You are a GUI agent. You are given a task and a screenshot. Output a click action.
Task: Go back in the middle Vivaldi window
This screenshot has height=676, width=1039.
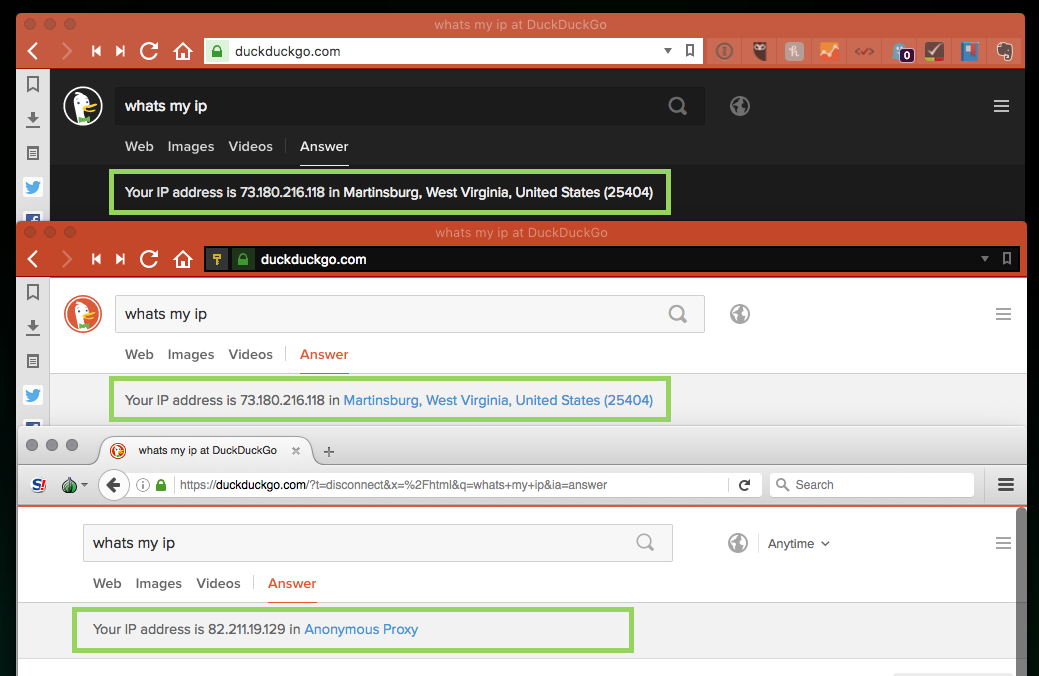[33, 259]
